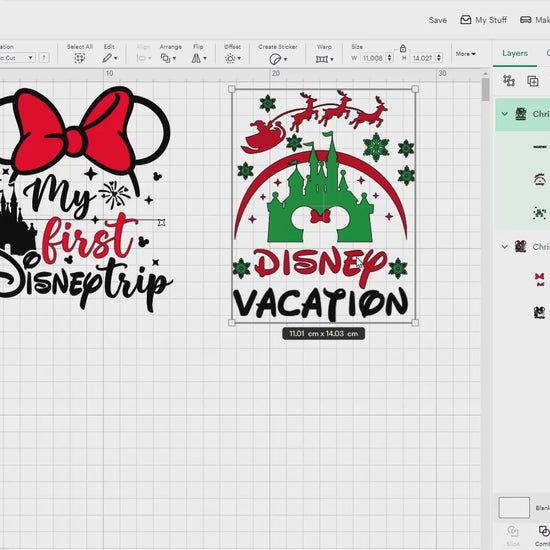
Task: Click the Duplicate icon in Layers panel
Action: point(533,81)
